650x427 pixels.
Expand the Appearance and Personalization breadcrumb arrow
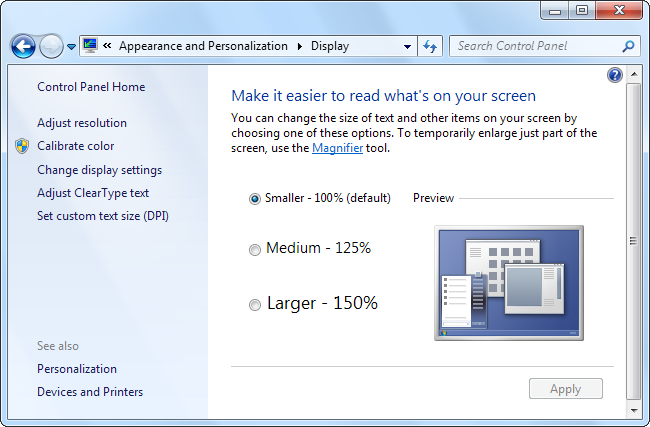[x=298, y=46]
